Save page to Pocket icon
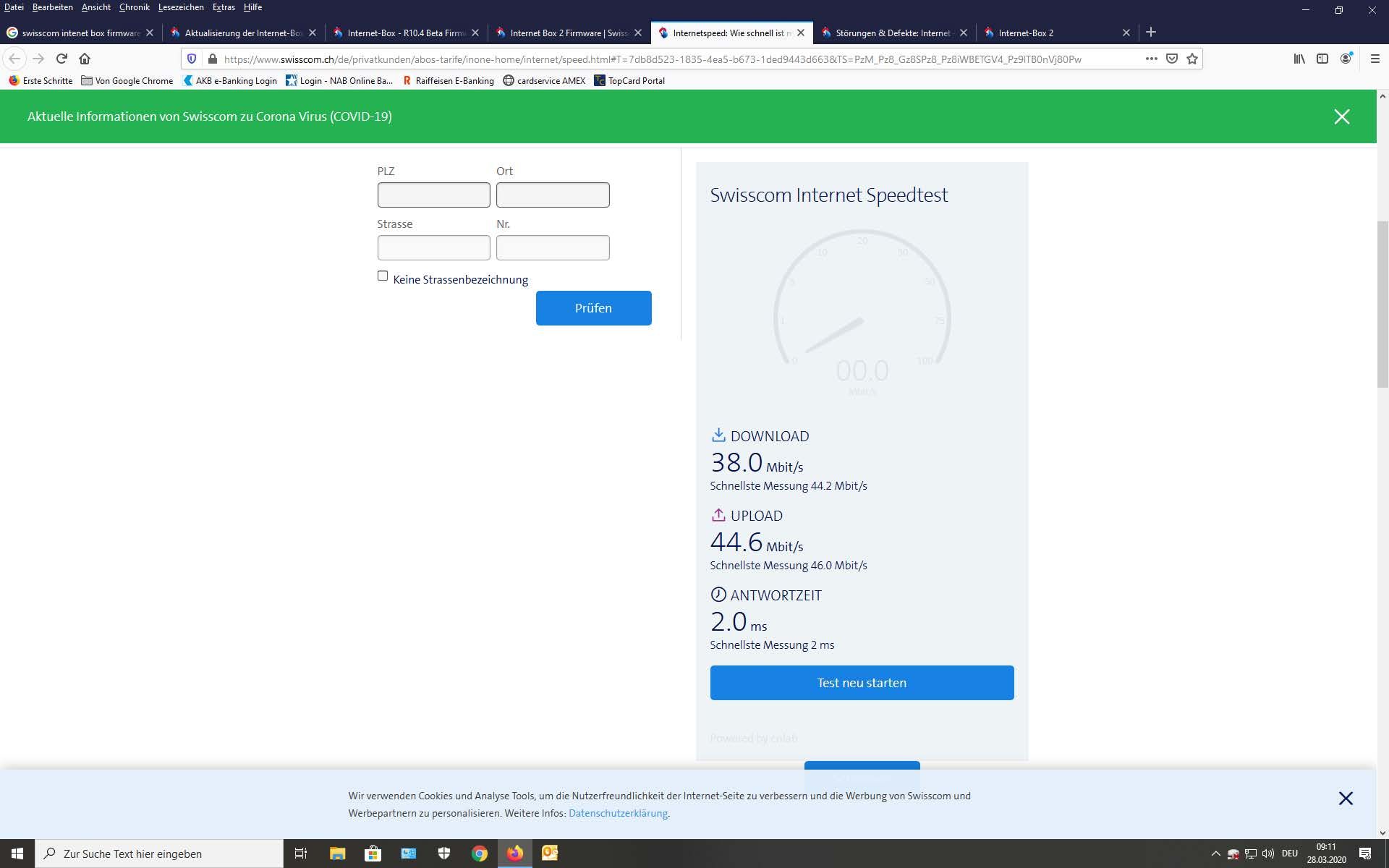The width and height of the screenshot is (1389, 868). click(x=1172, y=59)
